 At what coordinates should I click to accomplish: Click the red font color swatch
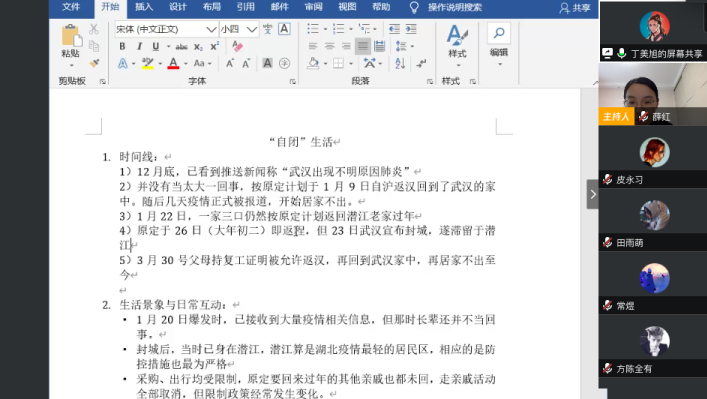pos(173,63)
